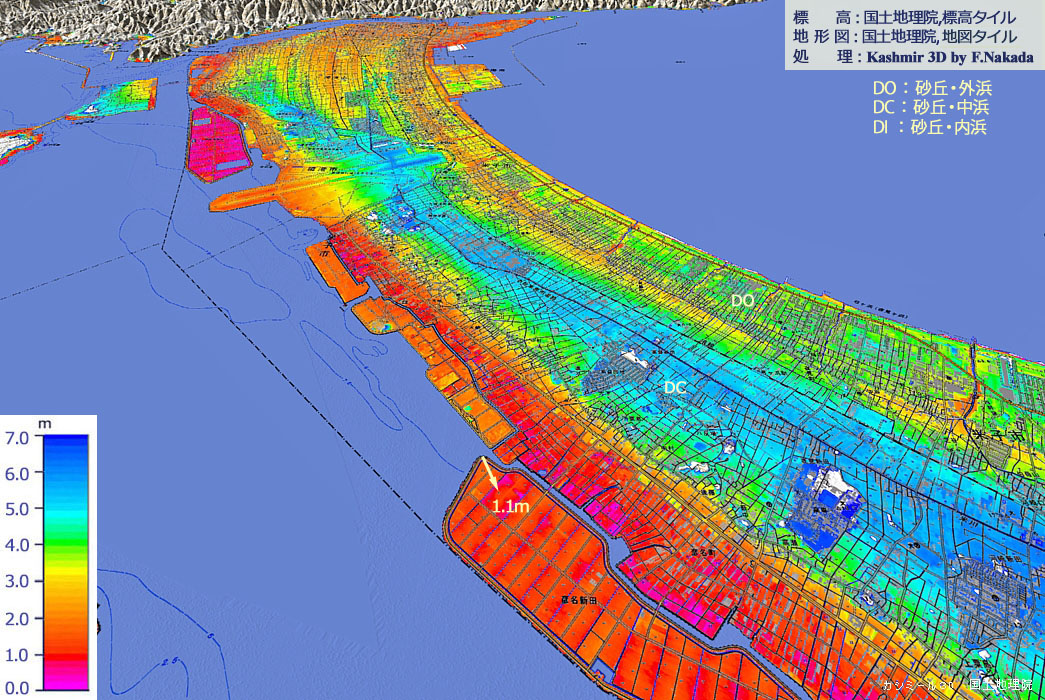This screenshot has width=1045, height=700.
Task: Click the DO sand dune map marker
Action: pos(742,300)
